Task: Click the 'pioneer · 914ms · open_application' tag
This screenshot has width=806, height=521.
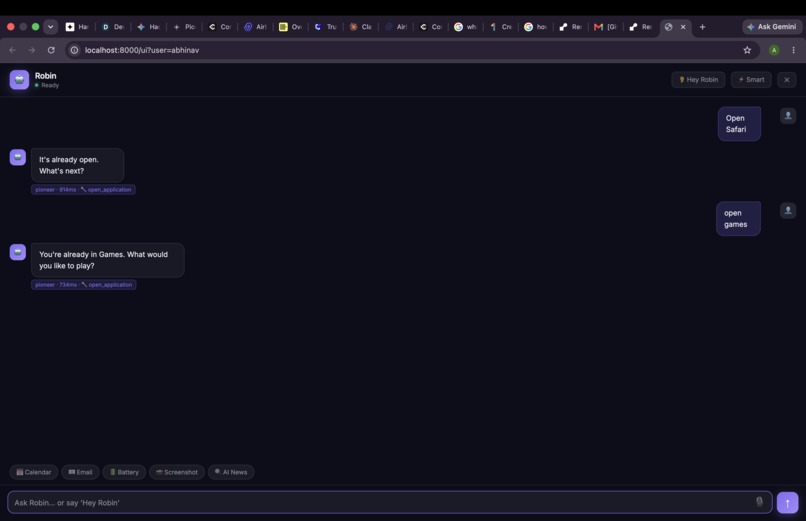Action: (x=83, y=190)
